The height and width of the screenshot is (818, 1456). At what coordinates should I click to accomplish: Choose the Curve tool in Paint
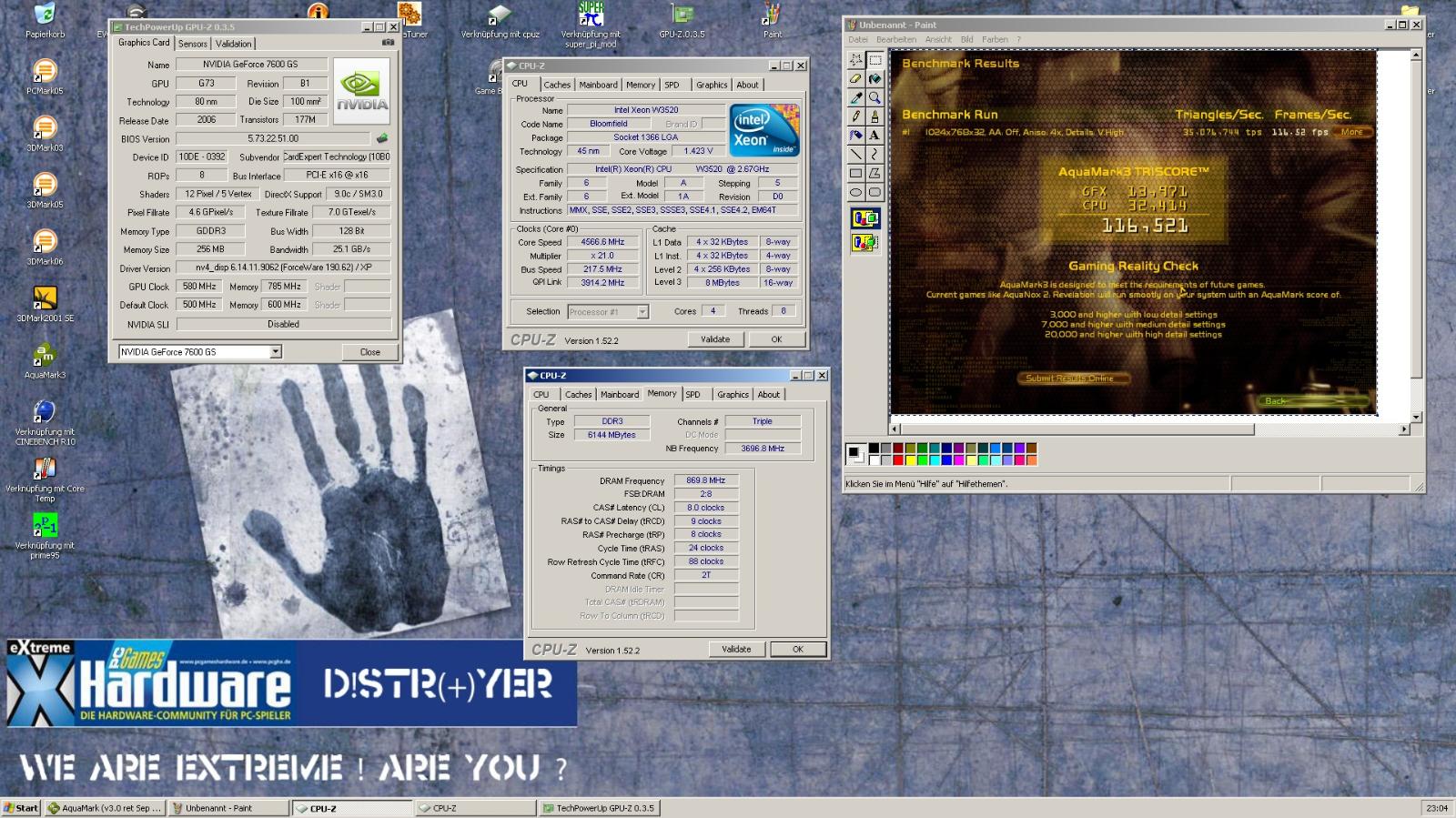tap(875, 154)
